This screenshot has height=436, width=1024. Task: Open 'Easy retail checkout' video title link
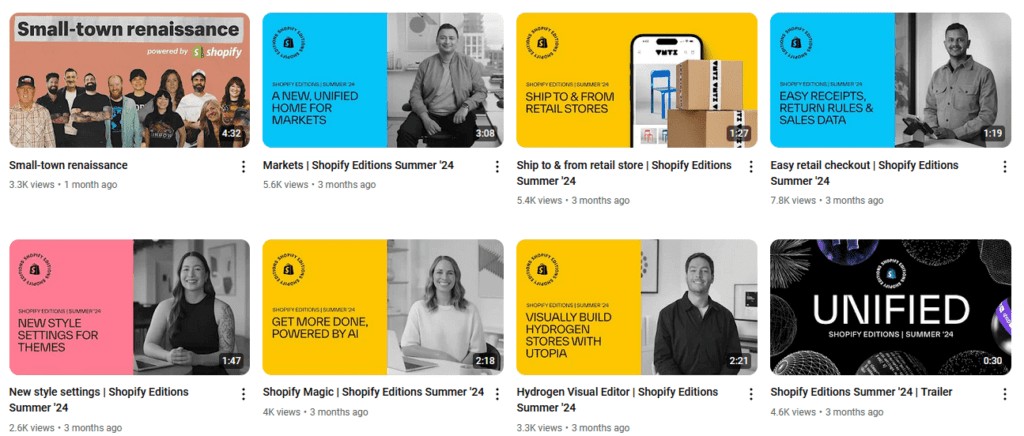[864, 165]
